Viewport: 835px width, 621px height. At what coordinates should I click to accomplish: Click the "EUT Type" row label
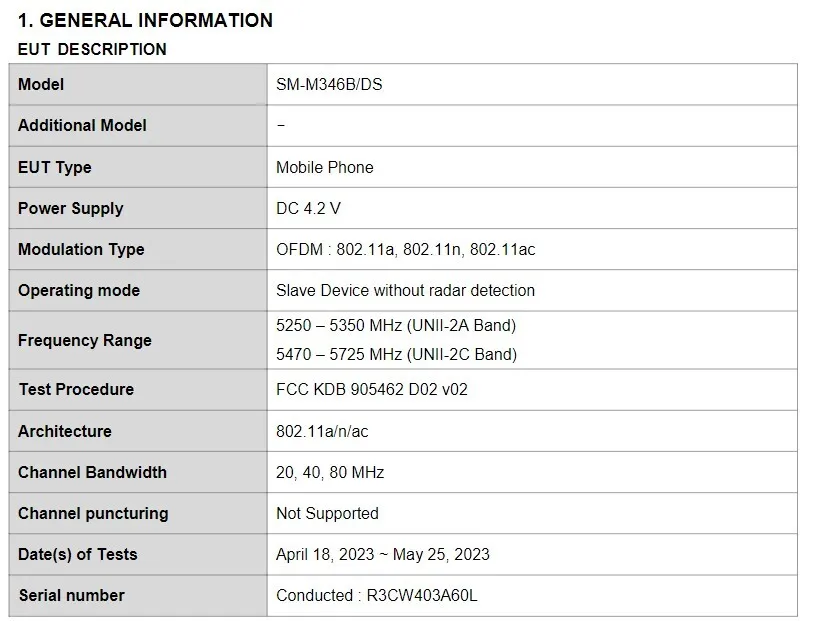(x=54, y=167)
